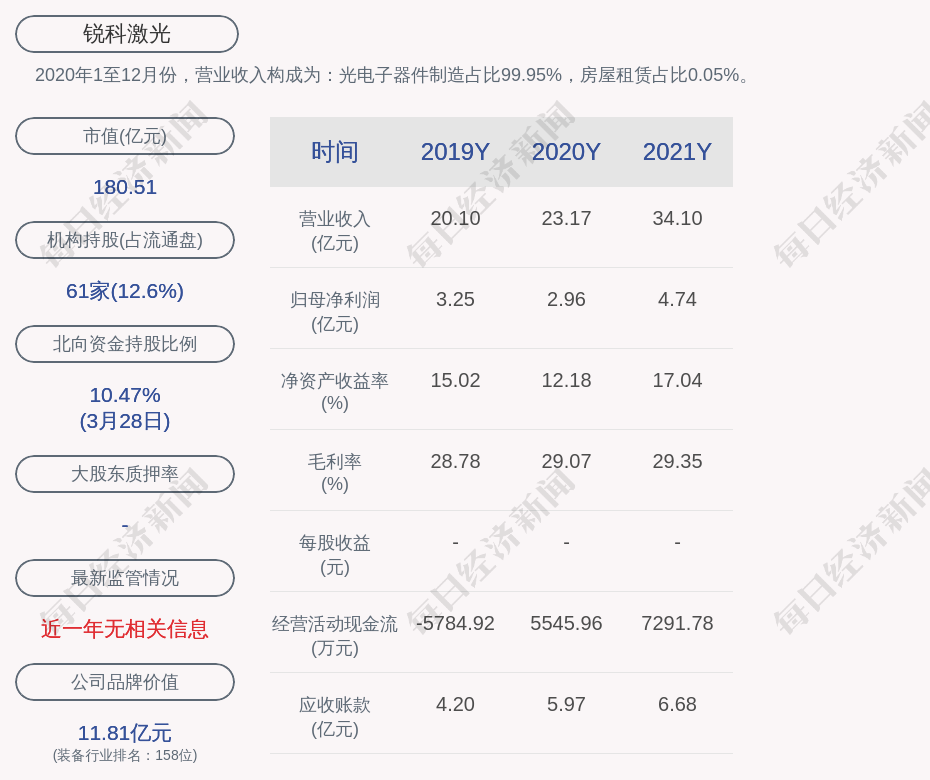
Task: Click the red 近一年无相关信息 text
Action: click(x=125, y=629)
